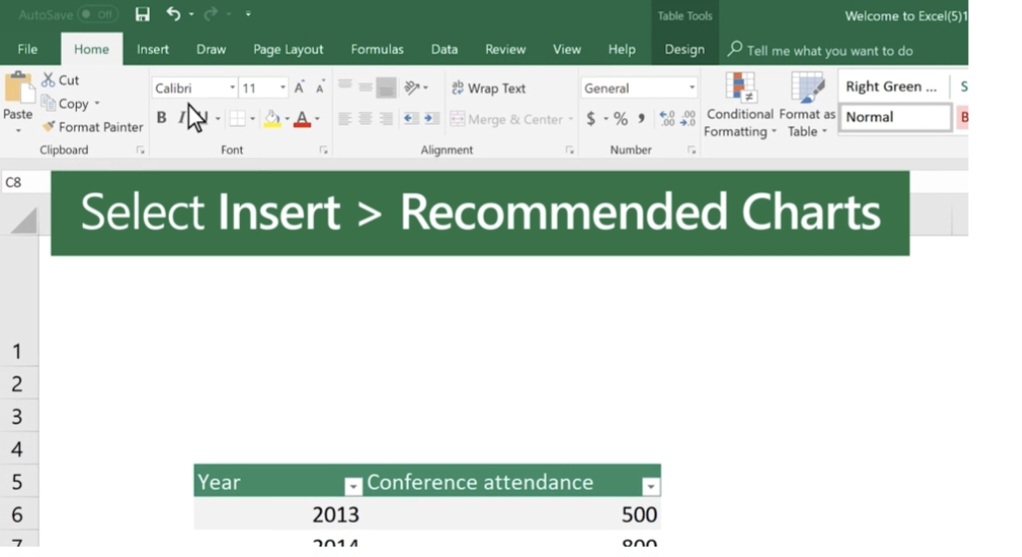Open Conditional Formatting menu
The height and width of the screenshot is (557, 1022).
point(740,105)
